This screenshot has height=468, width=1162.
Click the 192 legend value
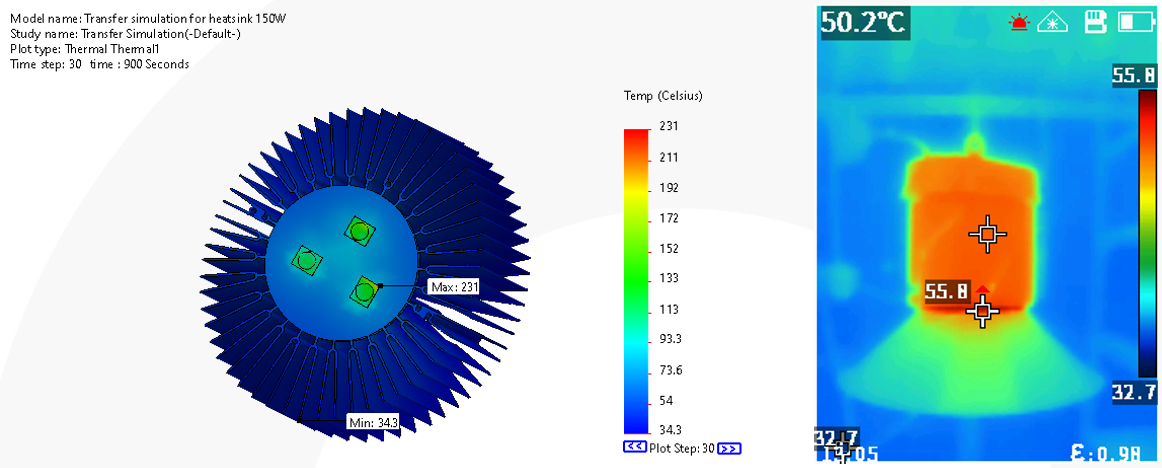tap(669, 187)
